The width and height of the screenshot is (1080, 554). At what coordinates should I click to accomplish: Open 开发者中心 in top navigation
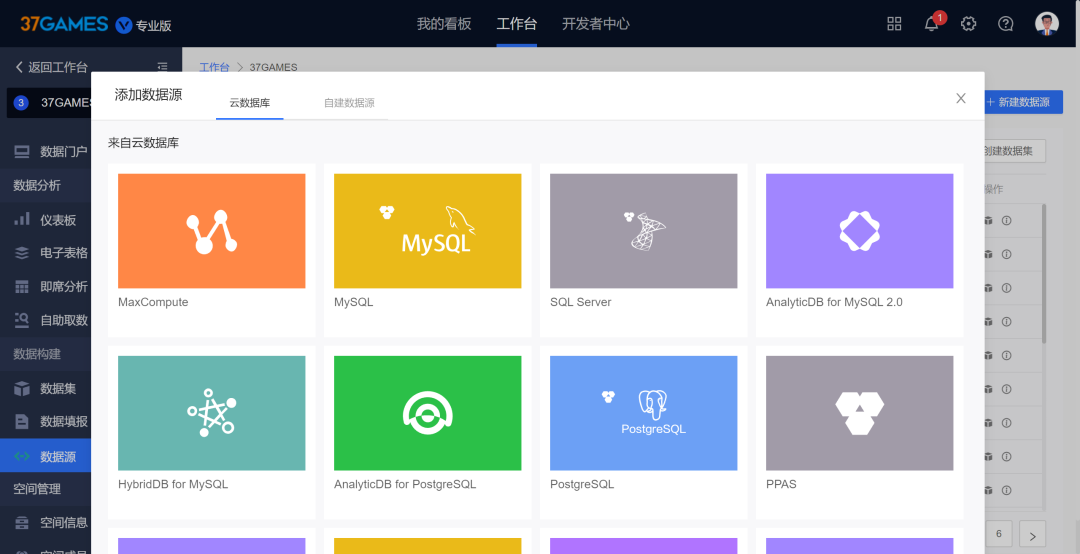click(596, 23)
